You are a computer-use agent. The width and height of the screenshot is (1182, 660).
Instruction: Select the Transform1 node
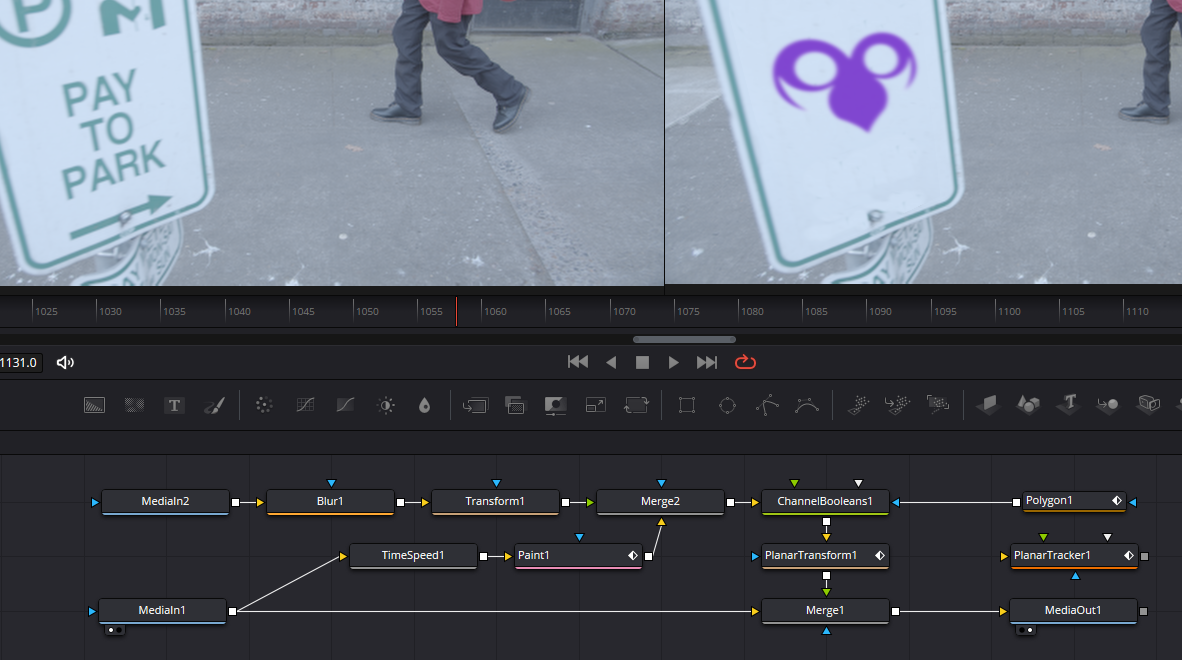coord(495,502)
